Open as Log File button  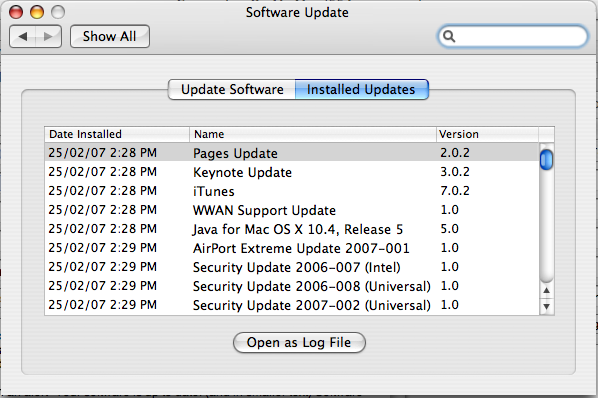[299, 342]
